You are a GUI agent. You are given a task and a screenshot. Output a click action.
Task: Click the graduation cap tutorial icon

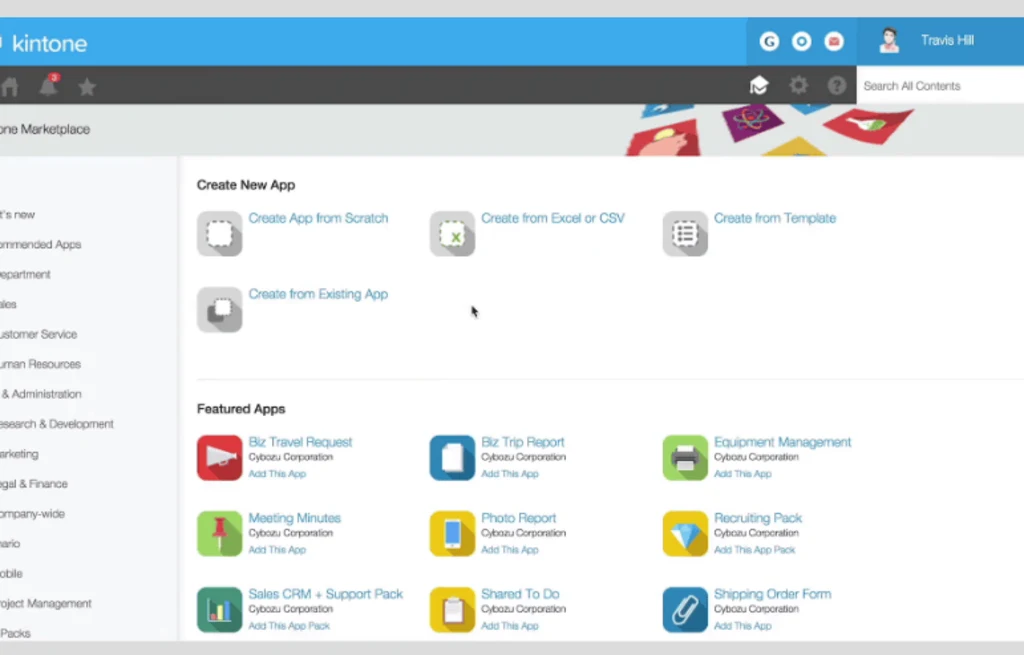(759, 86)
